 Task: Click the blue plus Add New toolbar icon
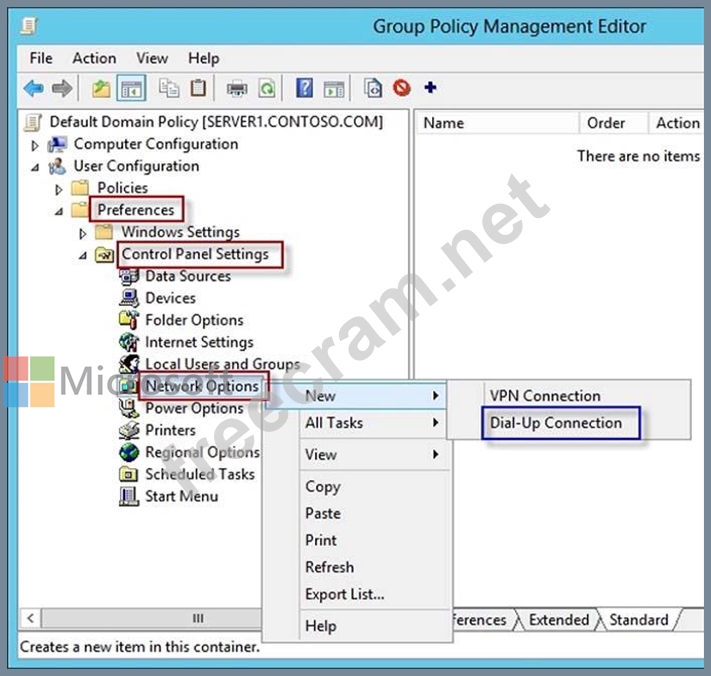point(430,87)
